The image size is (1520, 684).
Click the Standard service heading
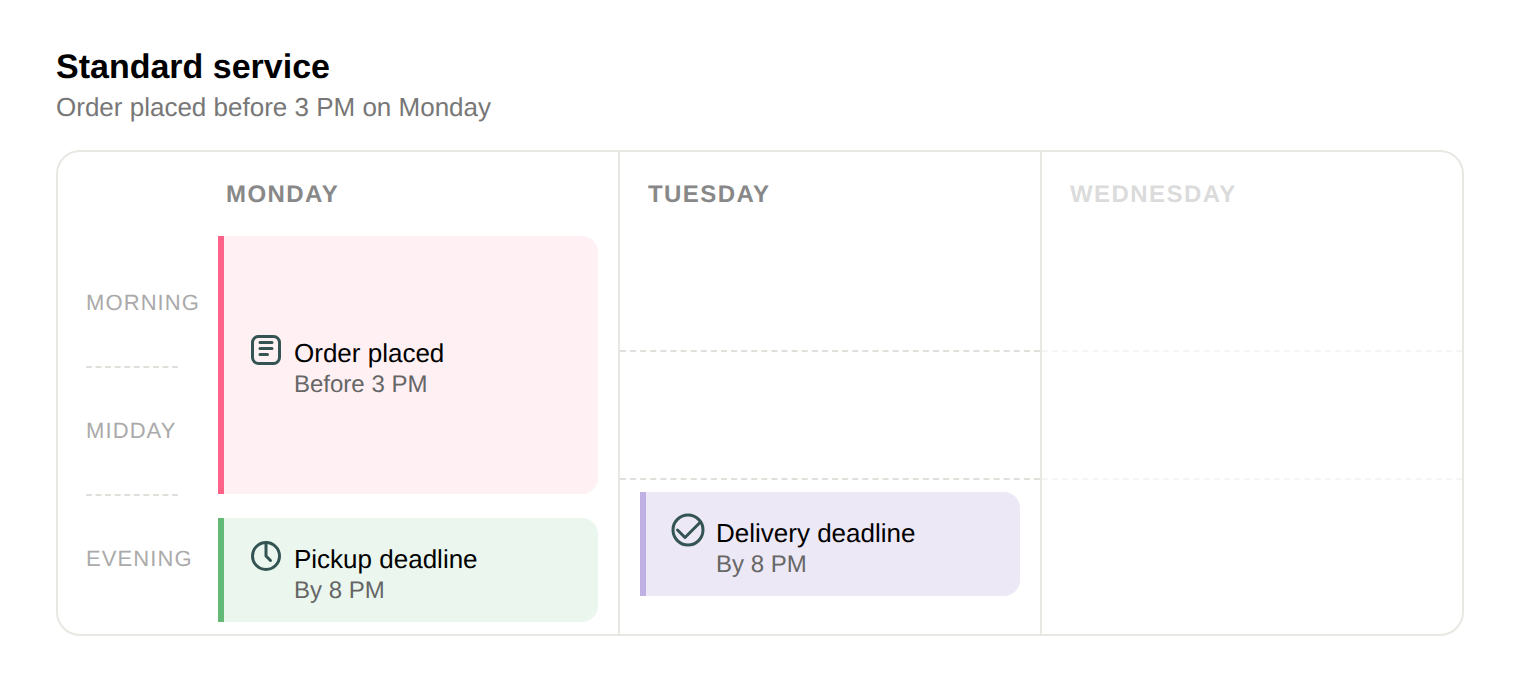coord(193,67)
